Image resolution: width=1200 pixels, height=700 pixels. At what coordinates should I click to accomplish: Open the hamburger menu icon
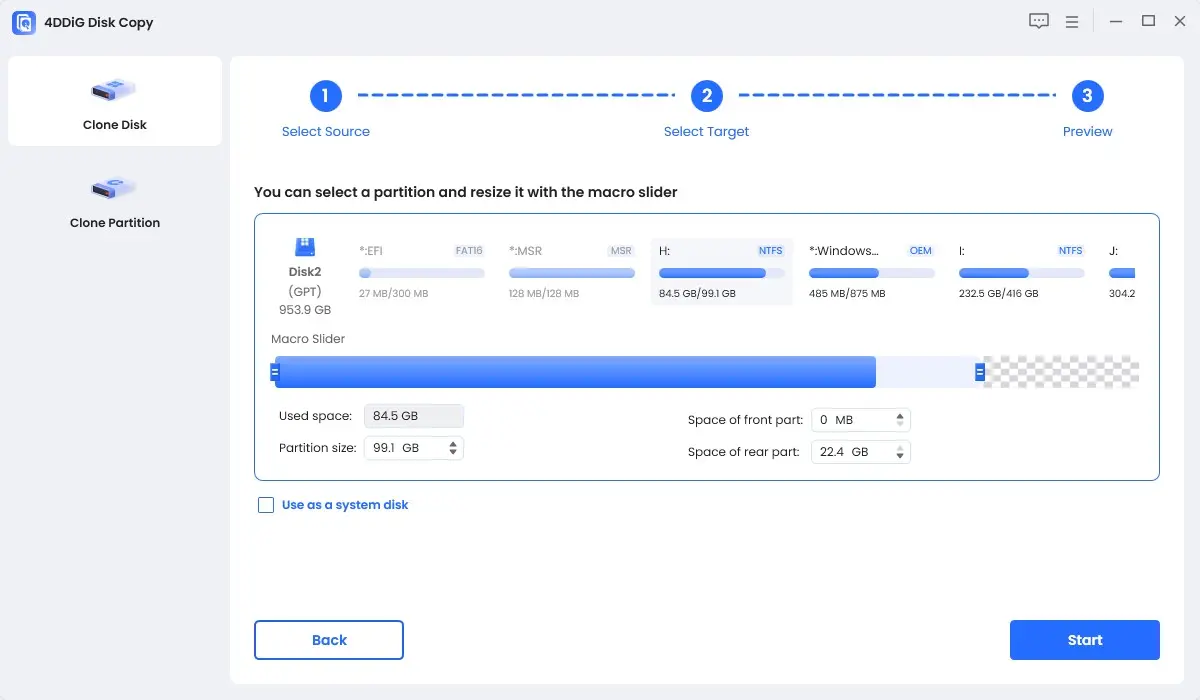1072,22
